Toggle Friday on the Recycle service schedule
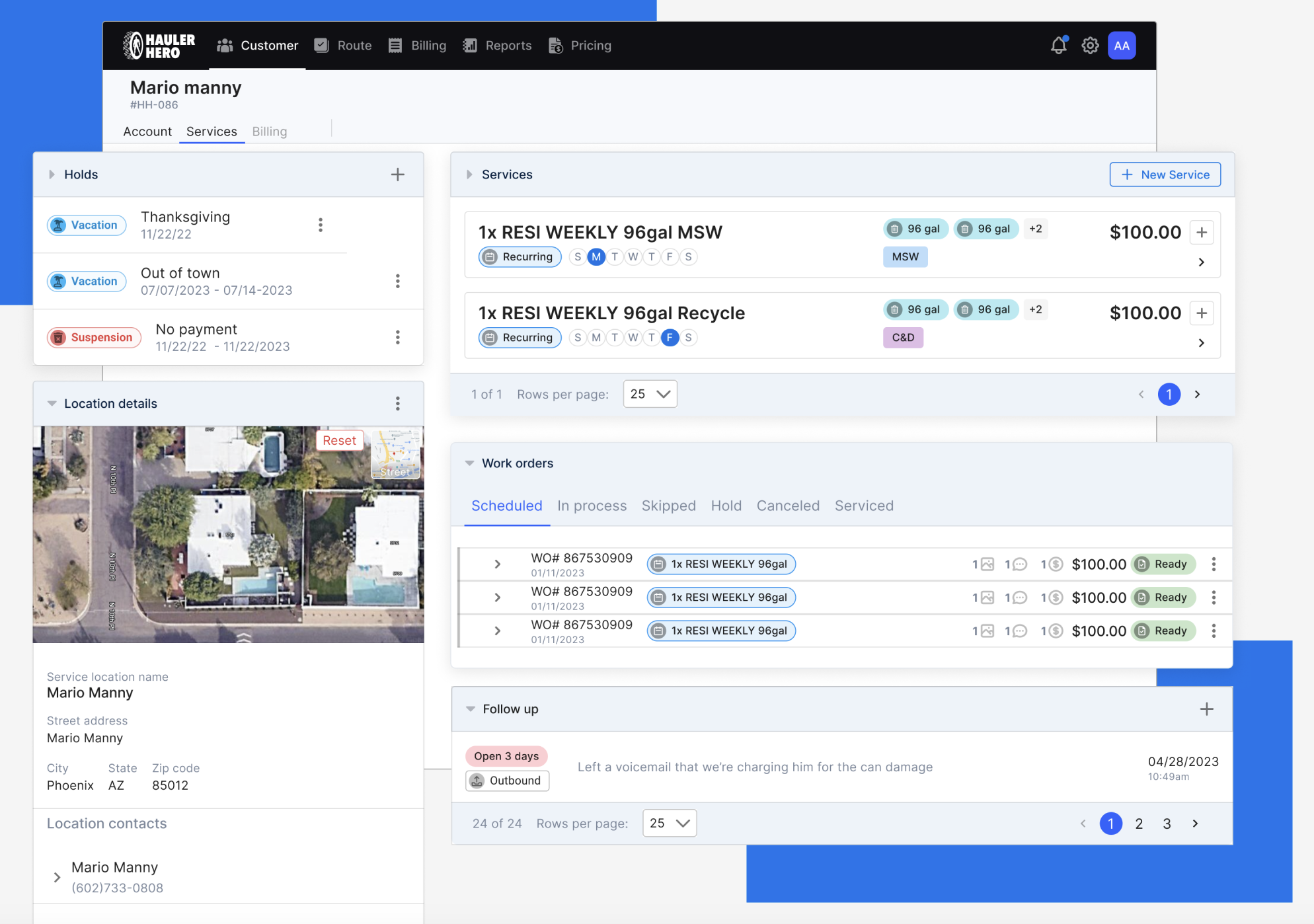 pyautogui.click(x=670, y=337)
